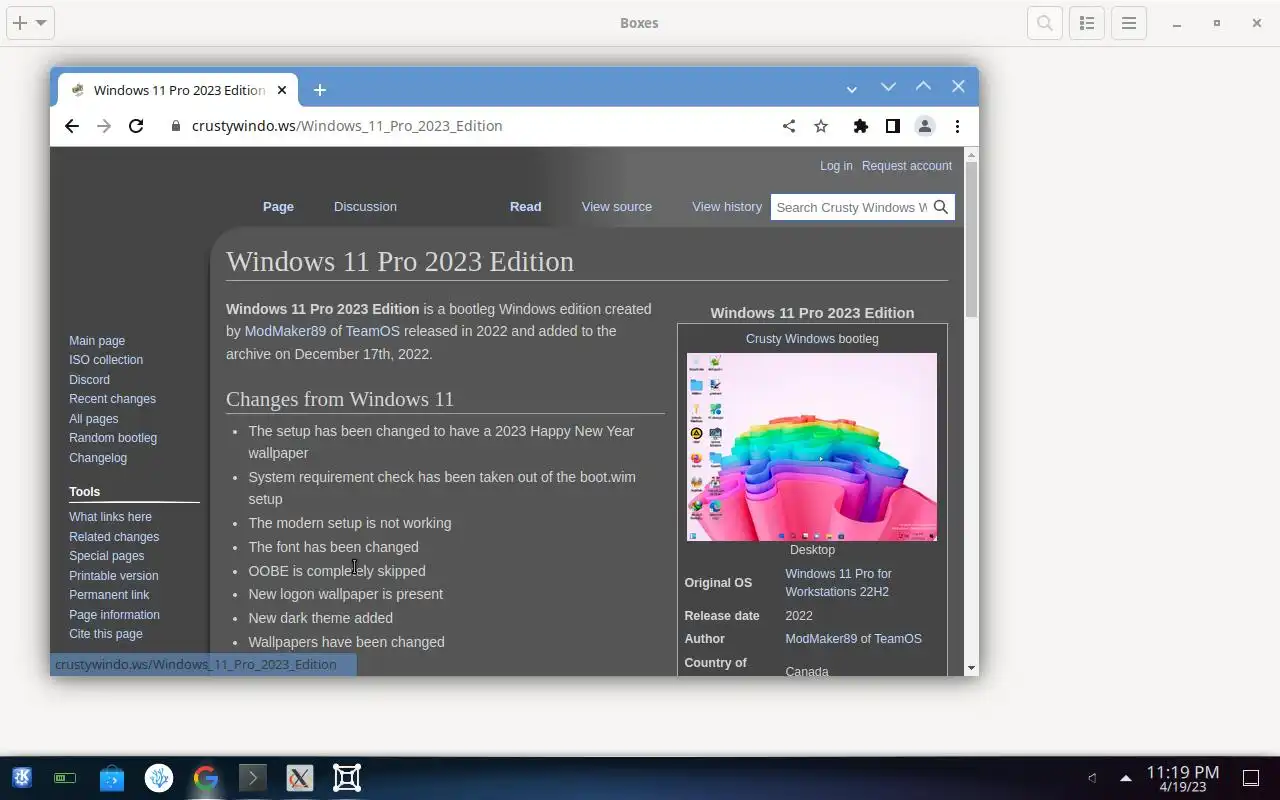The width and height of the screenshot is (1280, 800).
Task: Click the volume icon in system tray
Action: (x=1092, y=778)
